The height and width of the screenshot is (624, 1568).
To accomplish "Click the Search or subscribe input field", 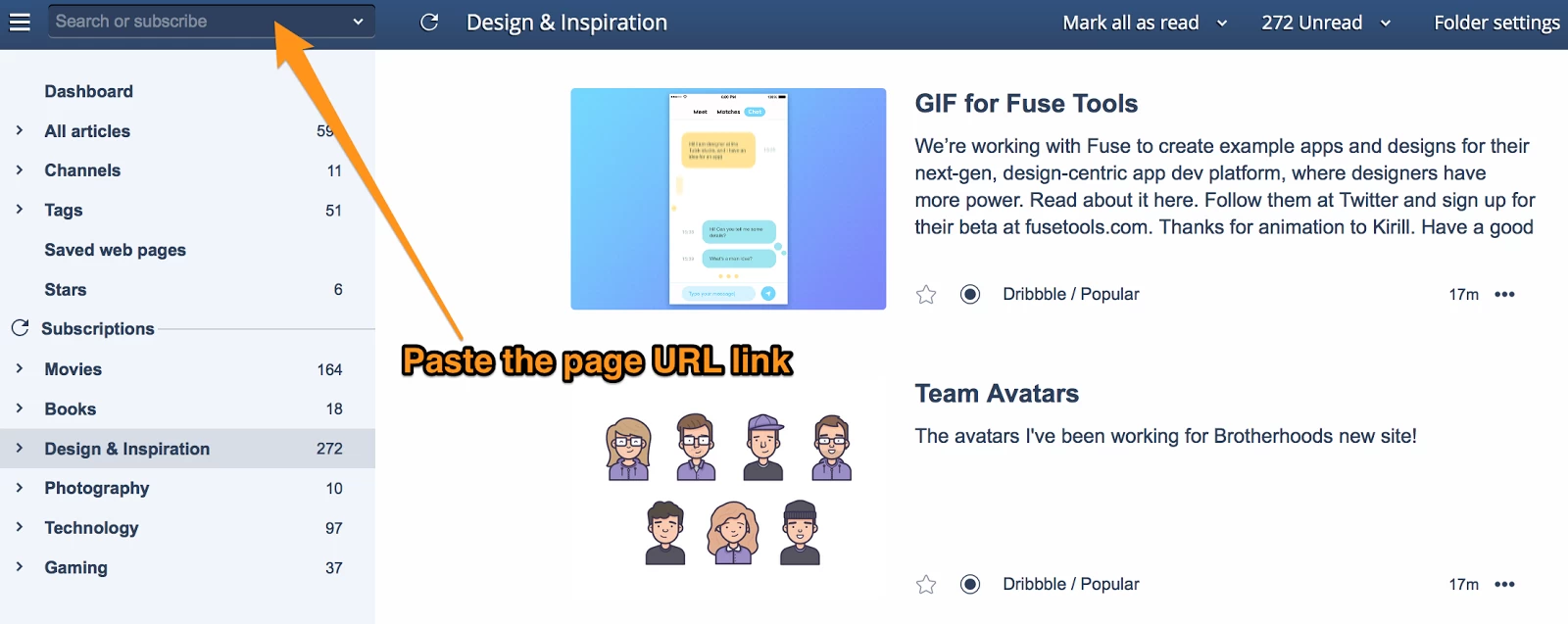I will pyautogui.click(x=196, y=22).
